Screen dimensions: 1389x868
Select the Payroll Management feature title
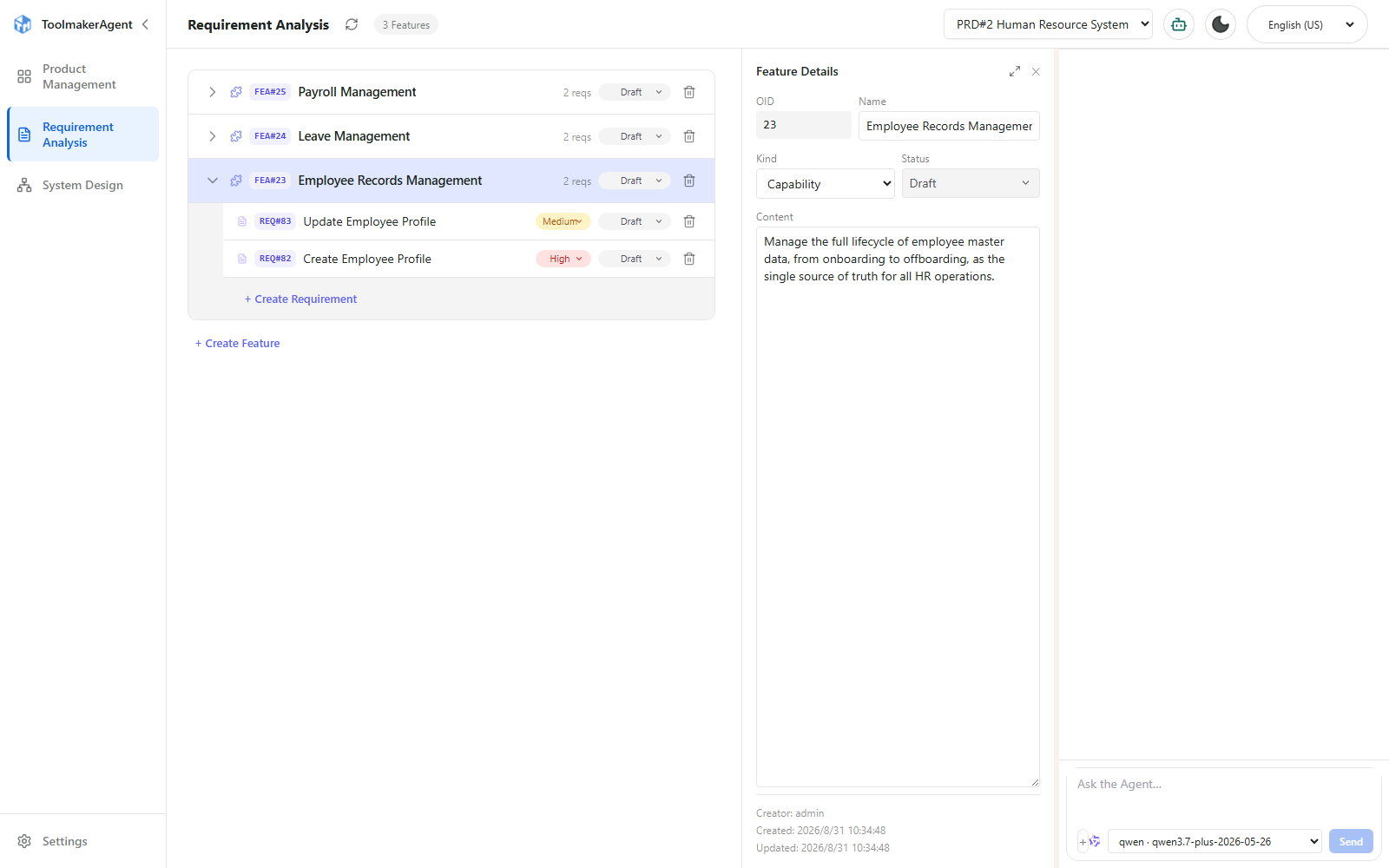pos(357,92)
